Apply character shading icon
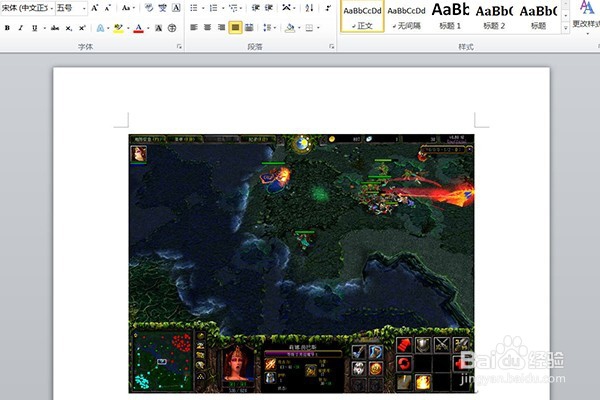 158,28
